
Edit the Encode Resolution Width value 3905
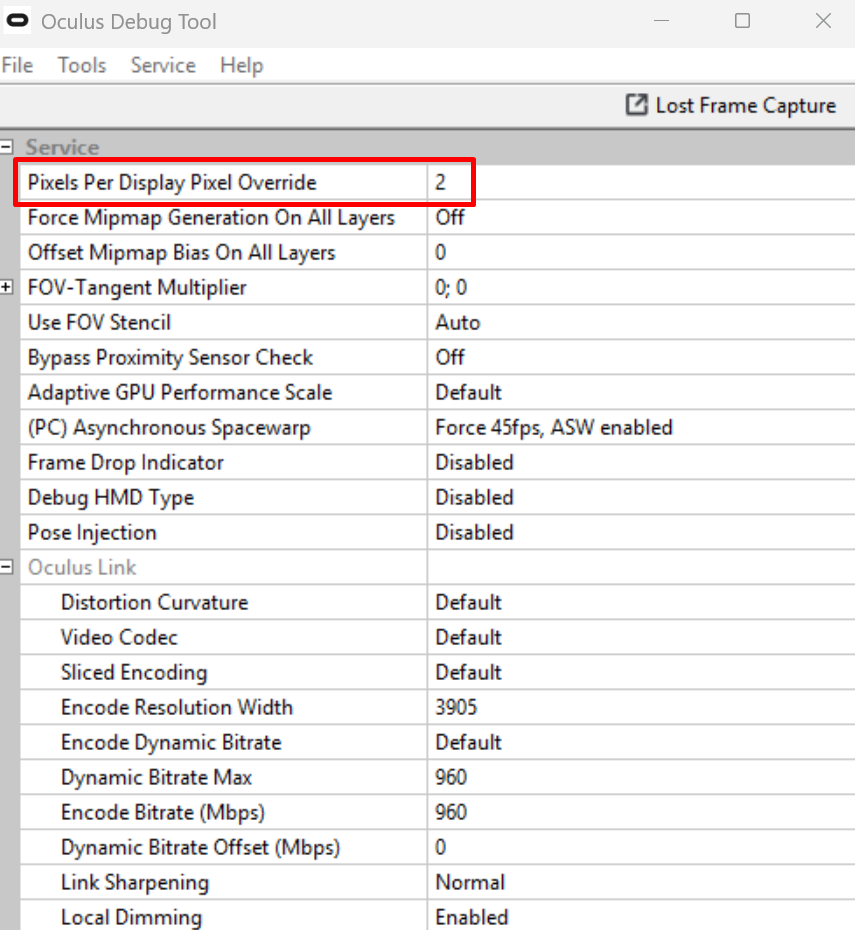coord(640,707)
